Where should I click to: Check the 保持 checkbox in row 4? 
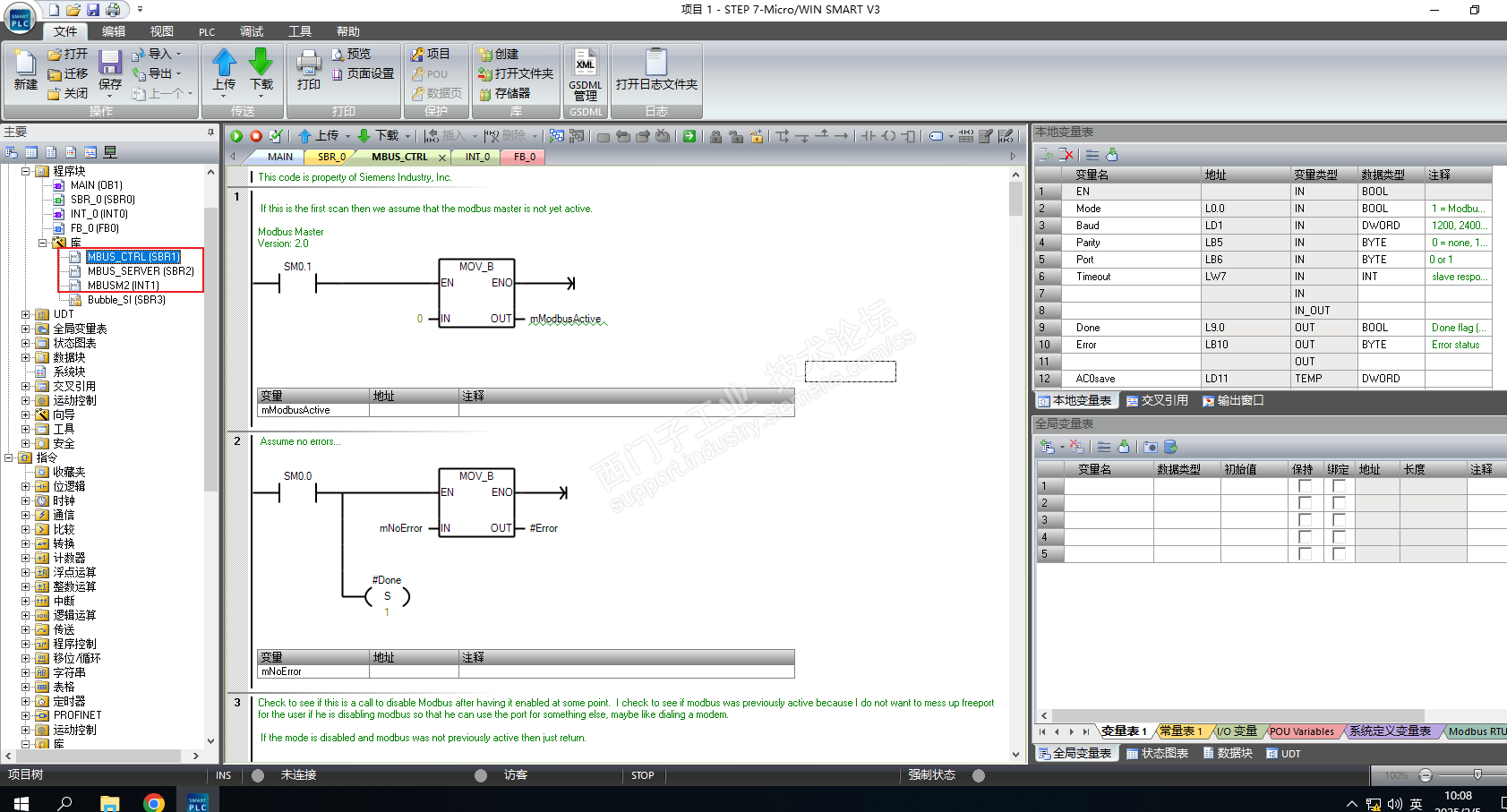coord(1305,537)
